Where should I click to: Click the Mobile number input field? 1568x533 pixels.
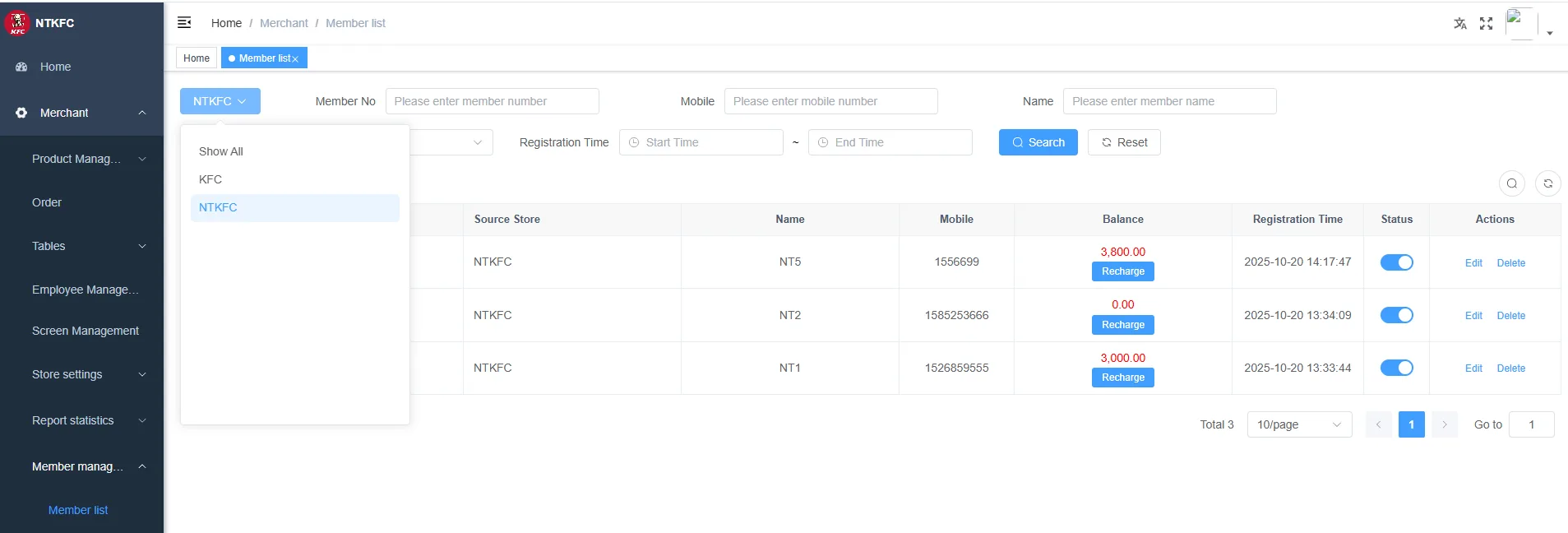(830, 101)
